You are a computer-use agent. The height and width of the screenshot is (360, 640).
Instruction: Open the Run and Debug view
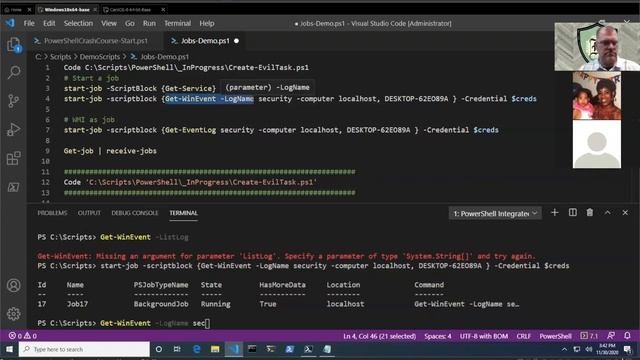[x=13, y=129]
